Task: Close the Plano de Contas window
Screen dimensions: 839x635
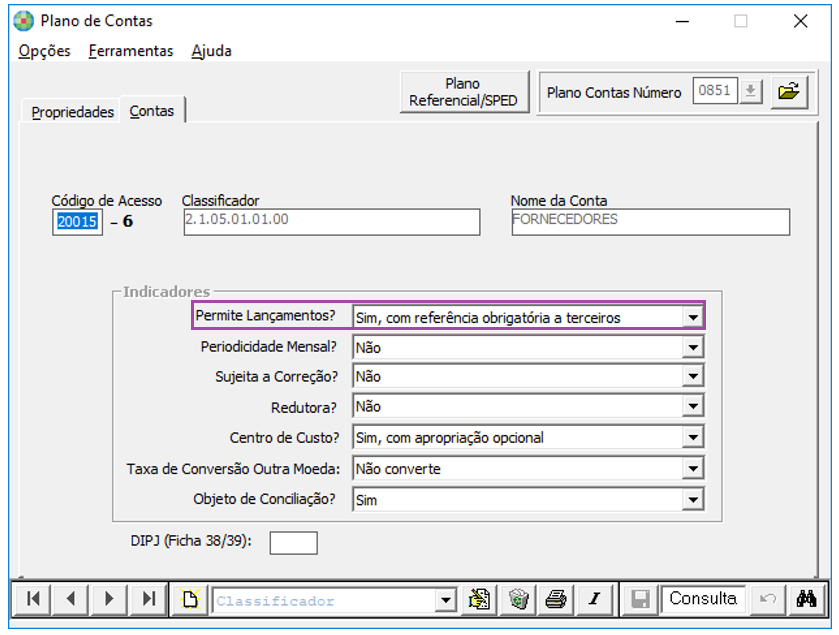Action: [800, 21]
